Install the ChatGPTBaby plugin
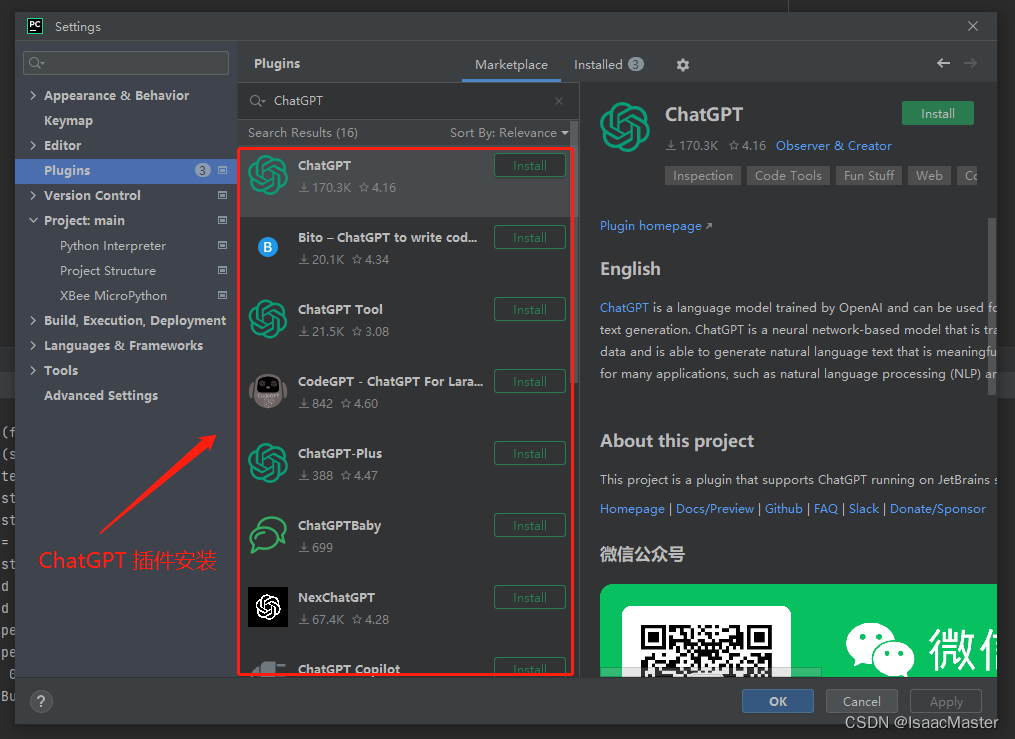1015x739 pixels. click(x=530, y=525)
